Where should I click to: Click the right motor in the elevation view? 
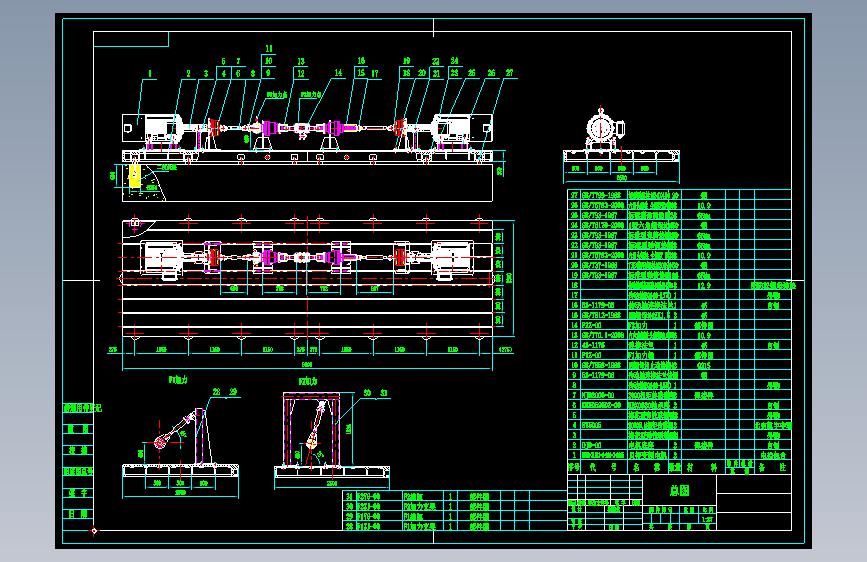tap(463, 128)
